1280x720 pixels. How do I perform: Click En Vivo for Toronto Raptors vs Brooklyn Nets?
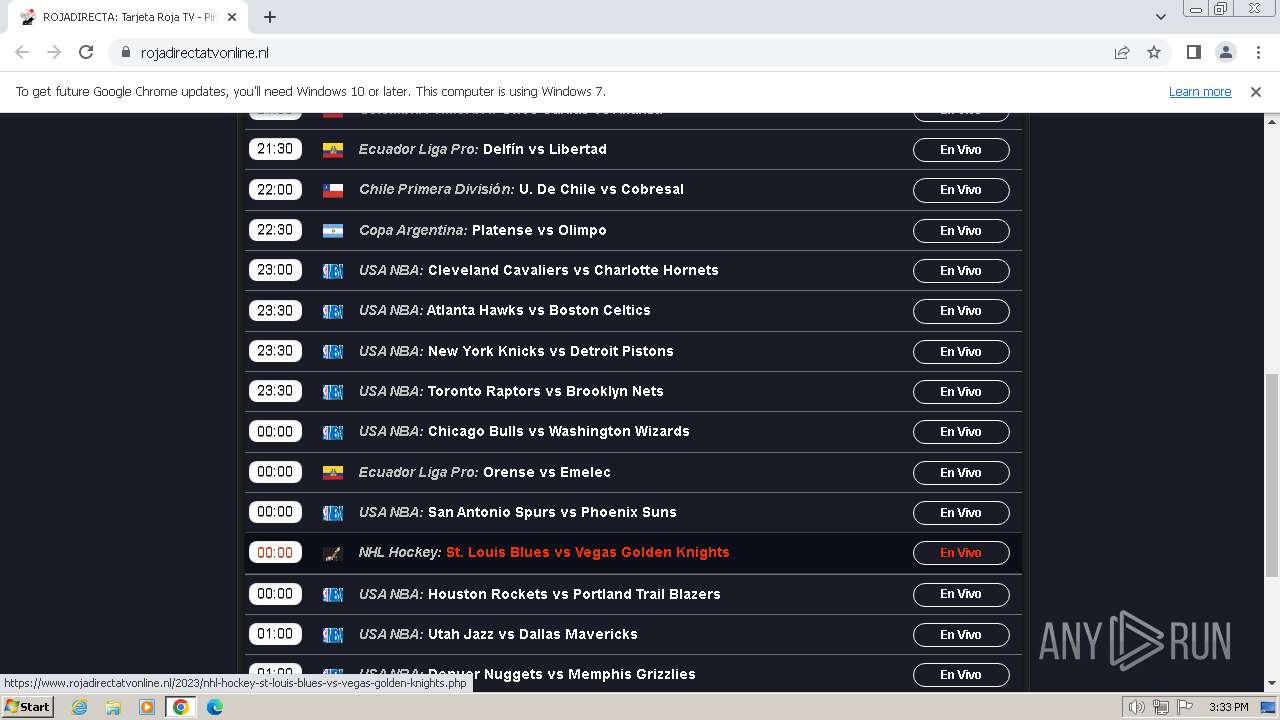(961, 392)
